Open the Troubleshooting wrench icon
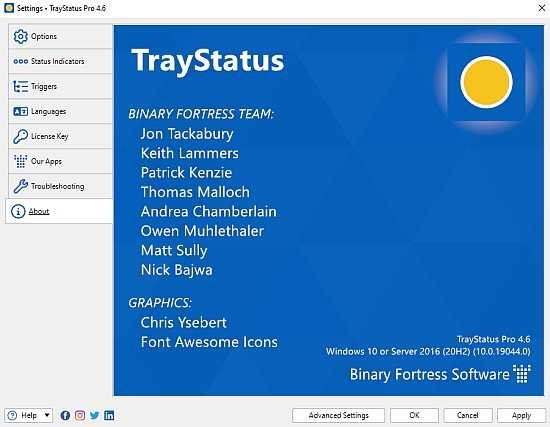 pyautogui.click(x=20, y=186)
